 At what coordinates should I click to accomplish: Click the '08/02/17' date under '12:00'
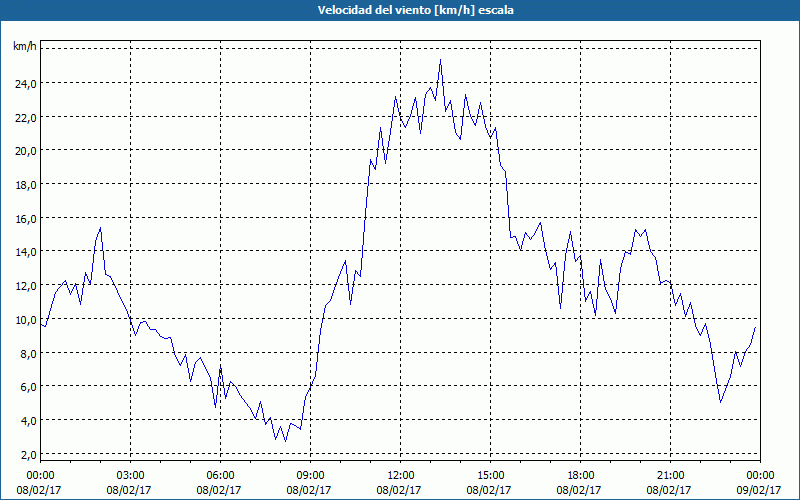point(399,490)
